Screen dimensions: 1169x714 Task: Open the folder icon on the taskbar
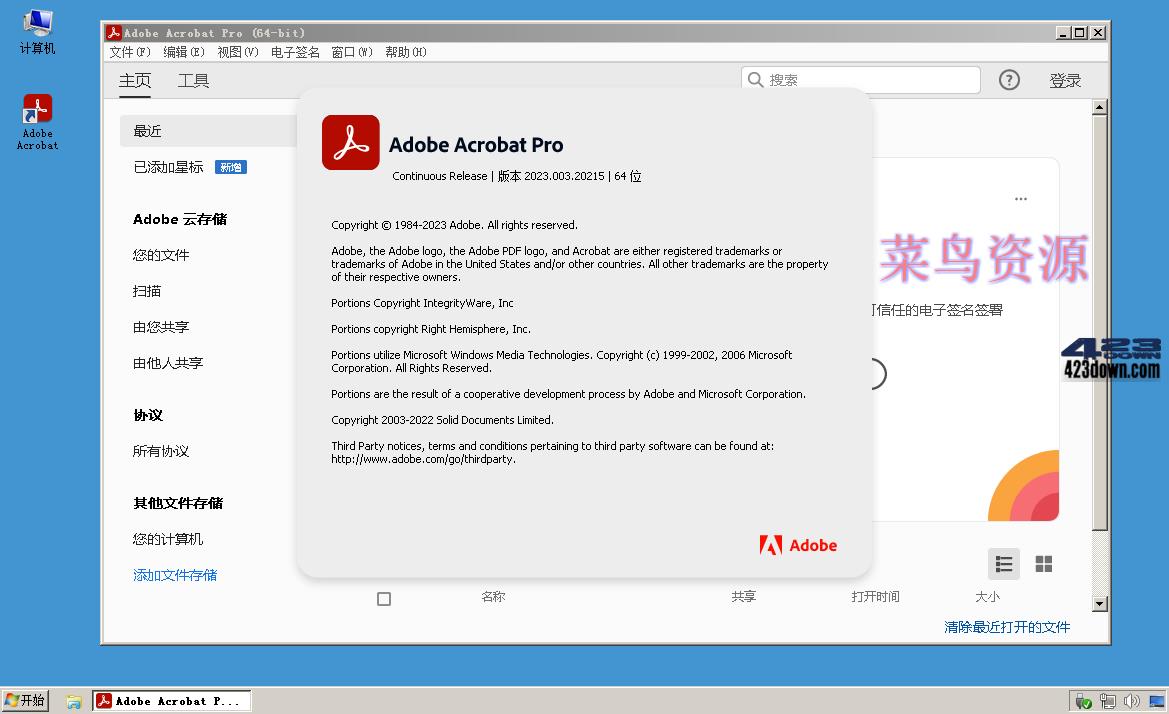(x=73, y=700)
